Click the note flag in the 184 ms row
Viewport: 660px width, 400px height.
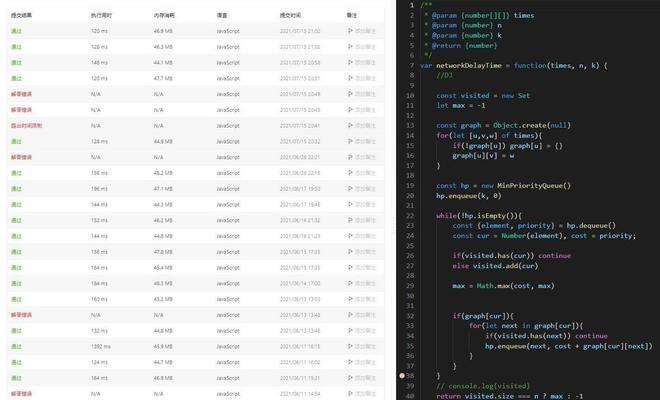[x=350, y=283]
